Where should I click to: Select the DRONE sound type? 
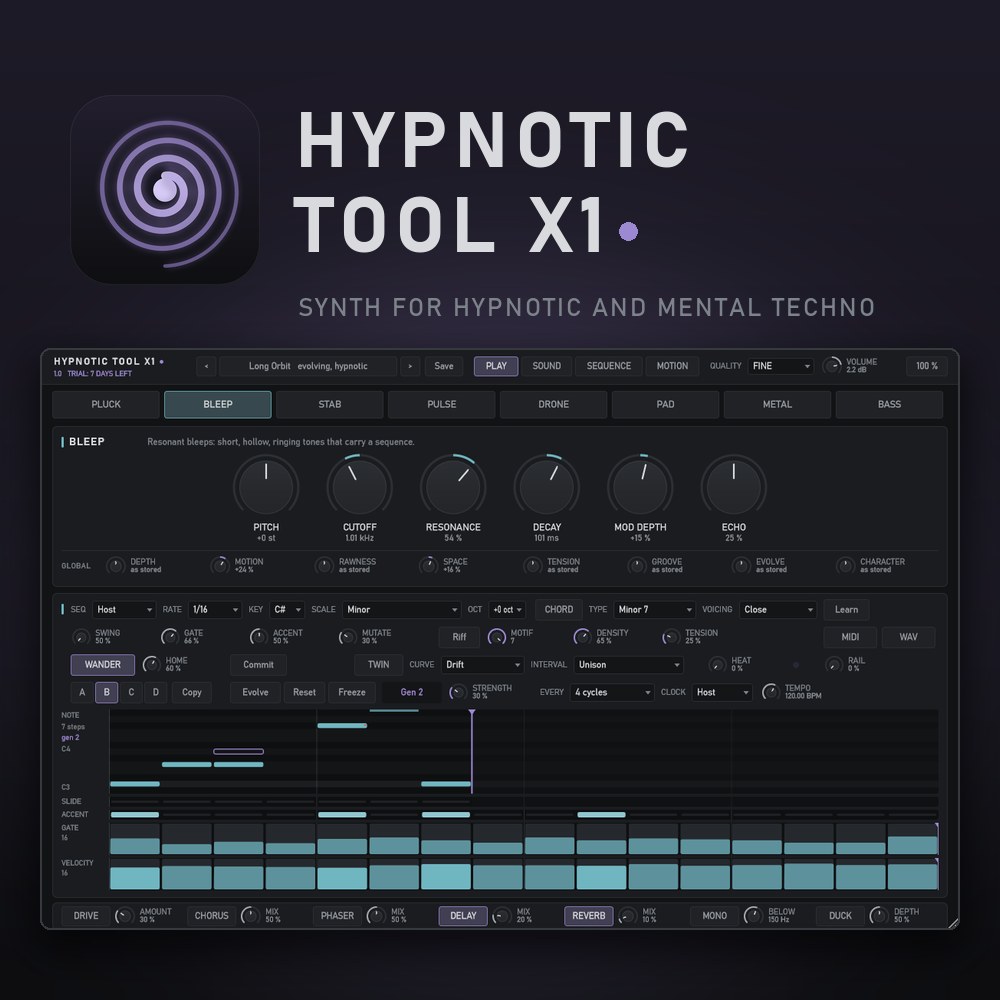point(554,404)
